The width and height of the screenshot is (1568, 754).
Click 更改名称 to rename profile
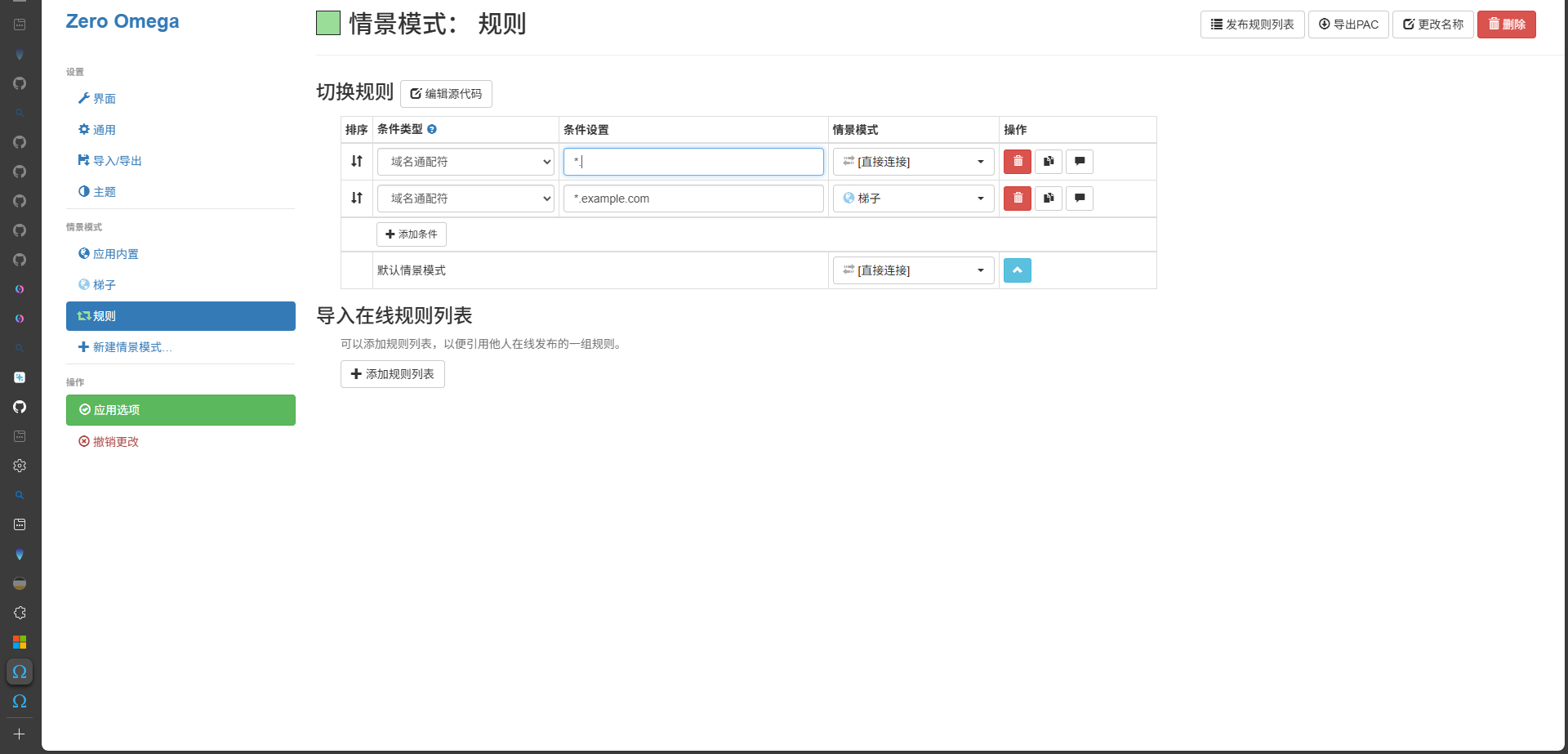(1432, 25)
